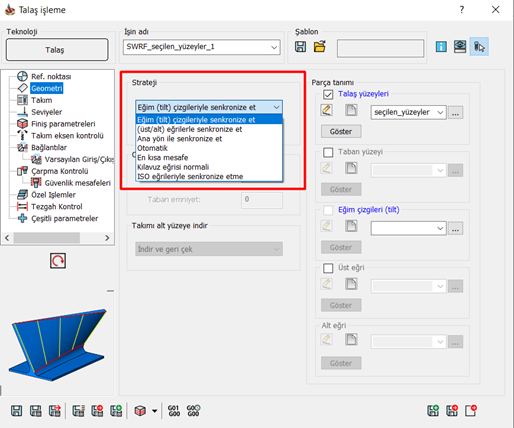
Task: Open the seçilen_yüzeyler dropdown
Action: [x=408, y=112]
